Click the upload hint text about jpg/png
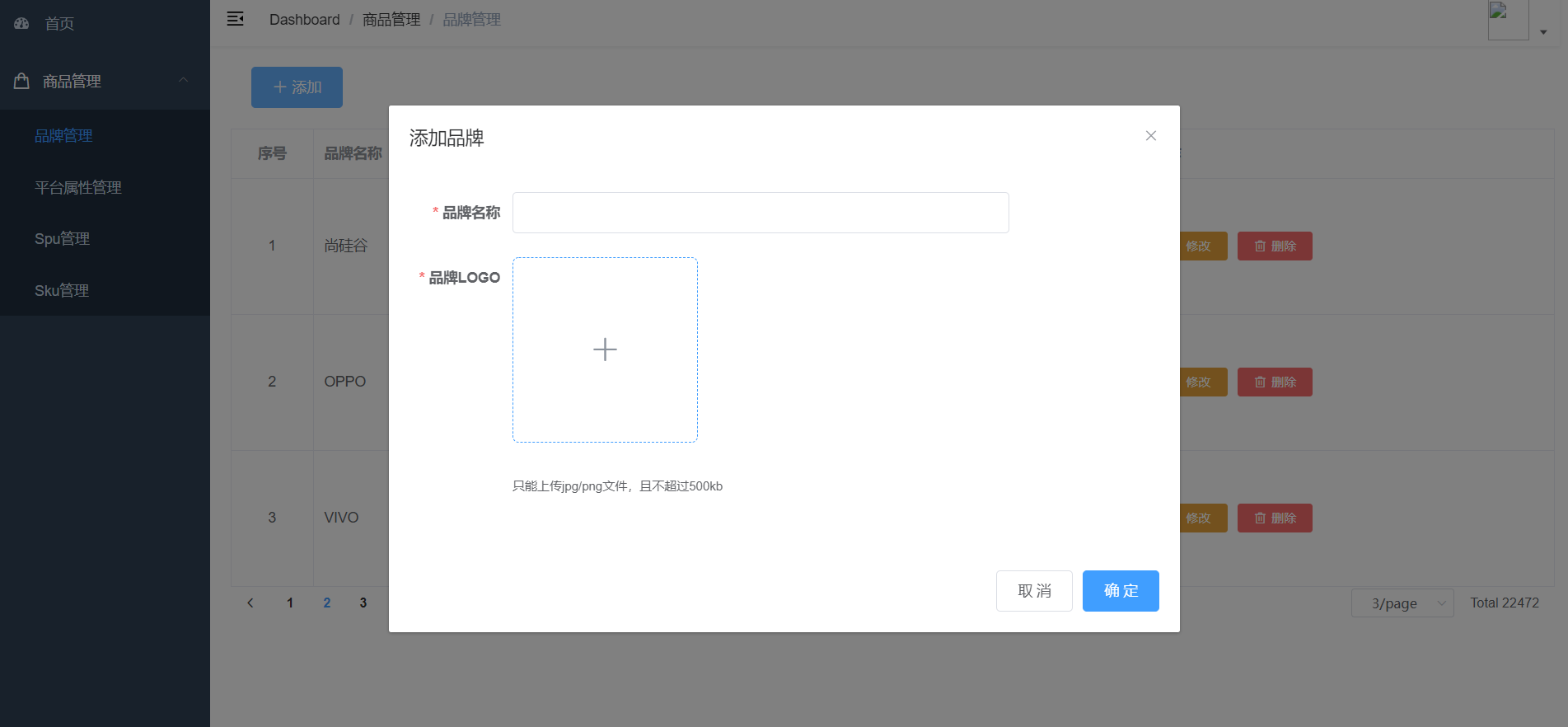 [x=617, y=486]
